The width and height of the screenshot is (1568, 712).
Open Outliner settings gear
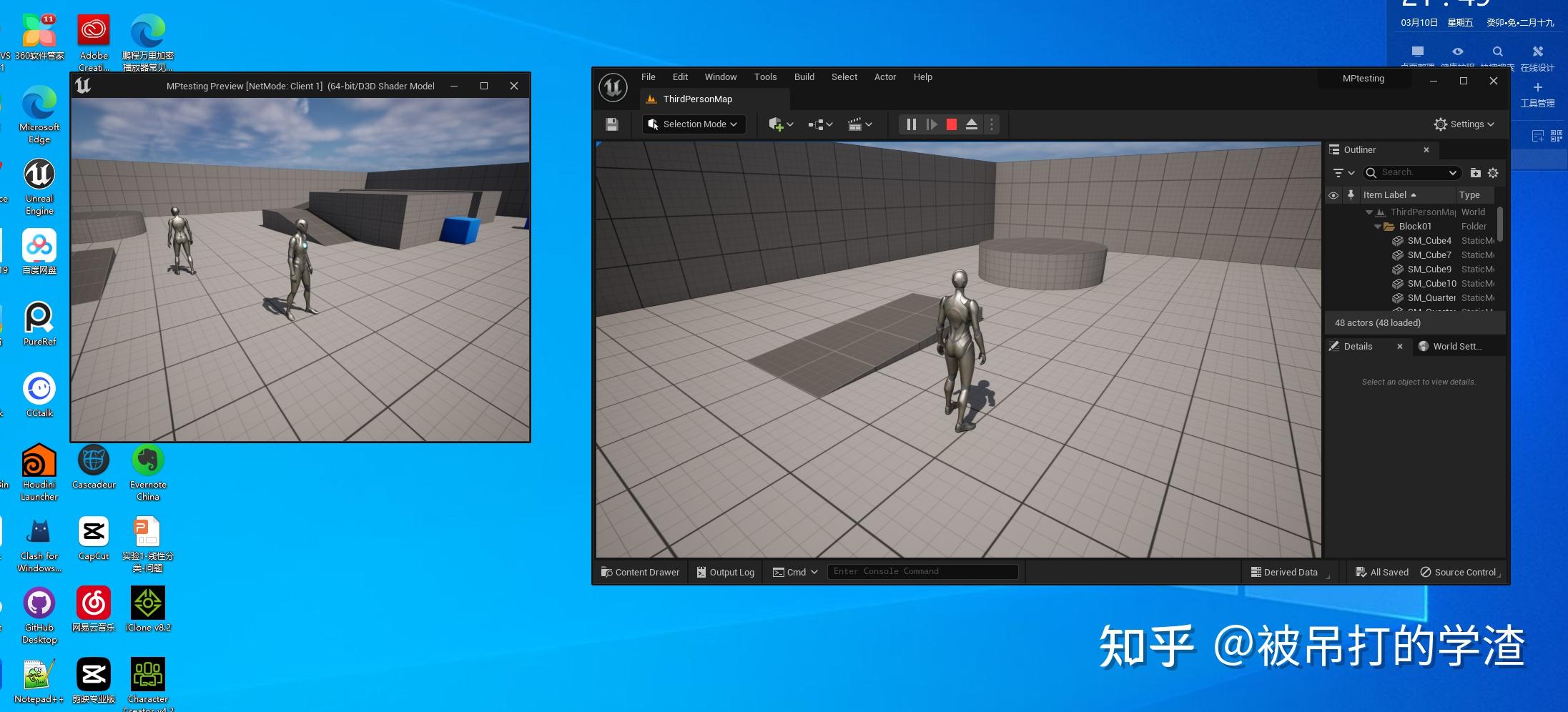click(1493, 173)
